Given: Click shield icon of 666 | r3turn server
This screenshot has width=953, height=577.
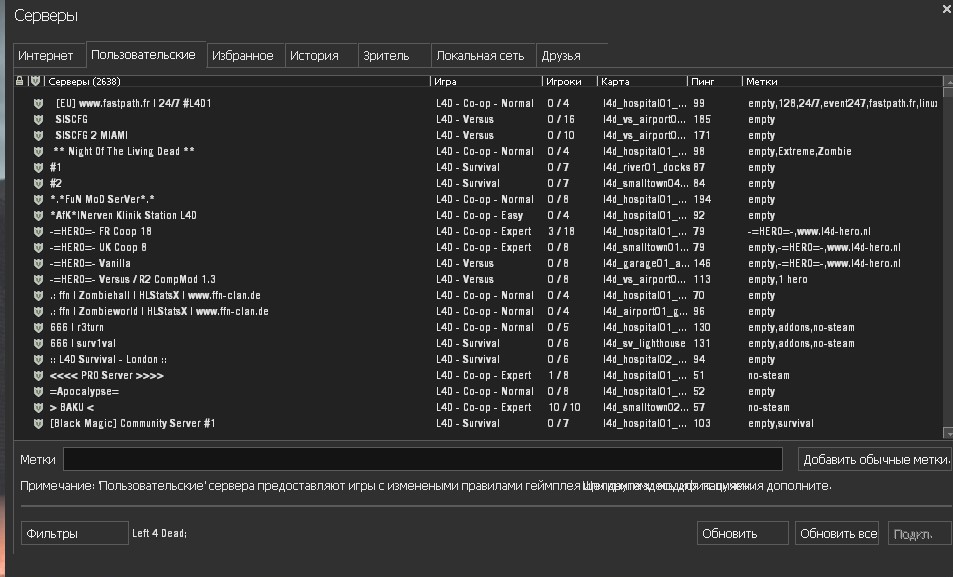Looking at the screenshot, I should point(38,327).
